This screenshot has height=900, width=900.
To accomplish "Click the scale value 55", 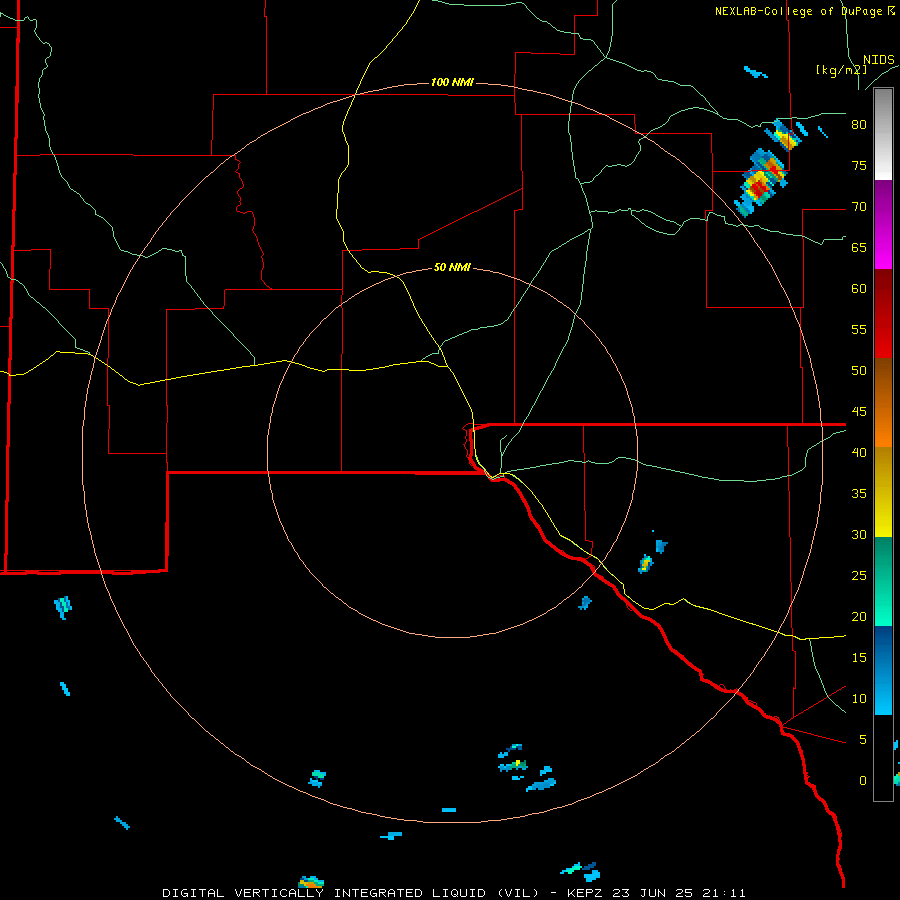I will tap(859, 329).
